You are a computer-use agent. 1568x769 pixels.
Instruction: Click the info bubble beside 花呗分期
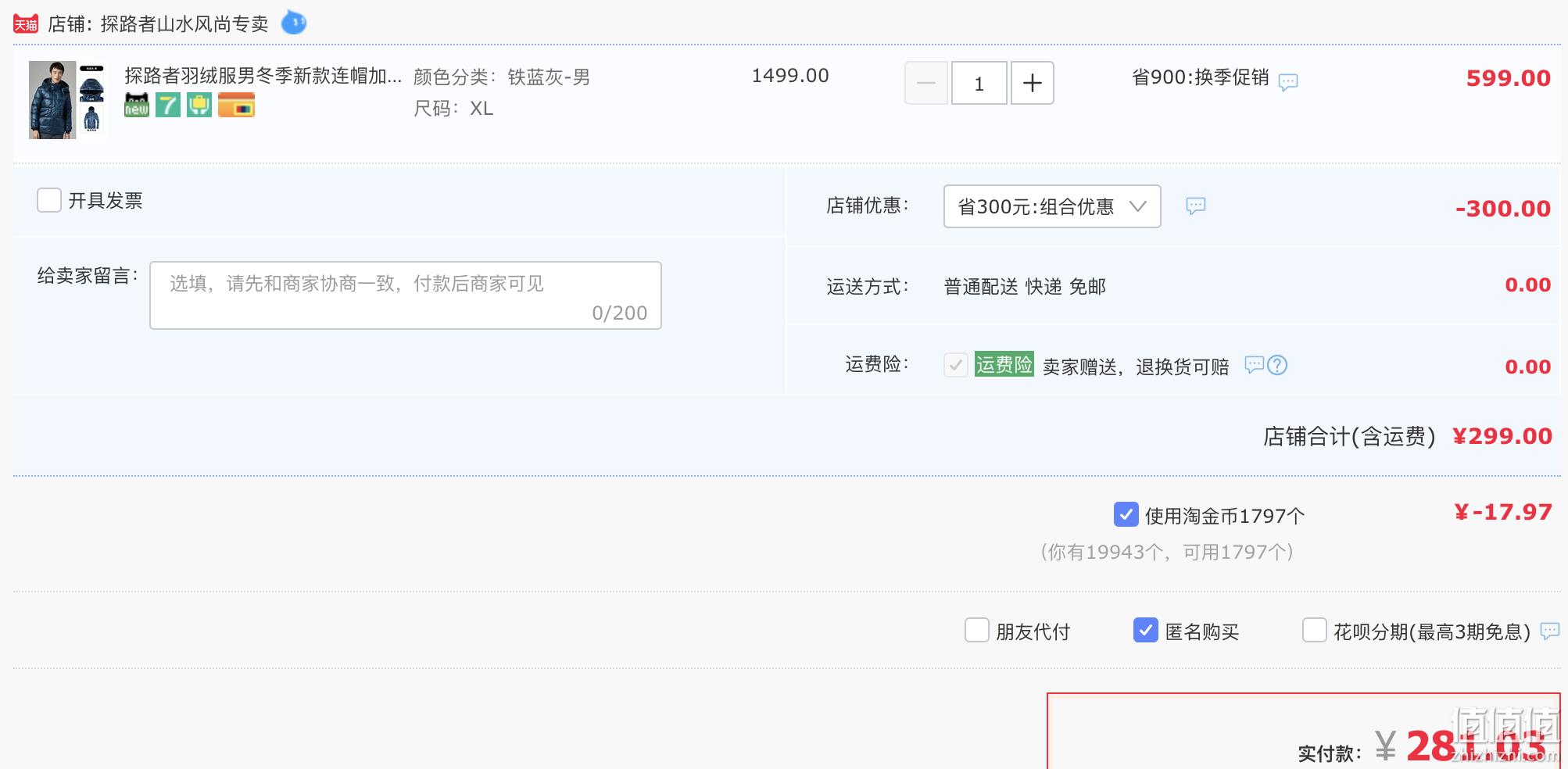click(x=1550, y=631)
